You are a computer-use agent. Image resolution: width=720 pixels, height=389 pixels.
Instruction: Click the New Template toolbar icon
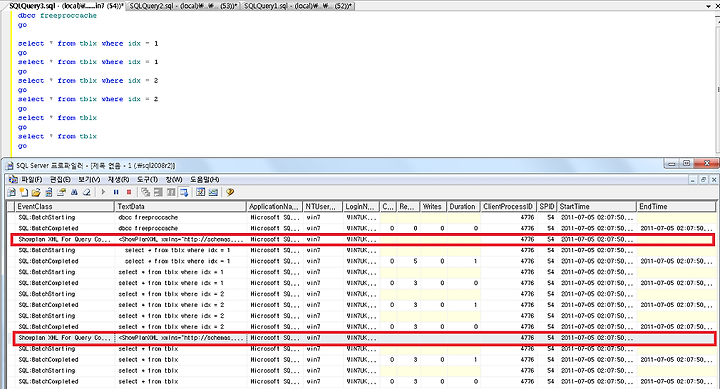(x=24, y=192)
